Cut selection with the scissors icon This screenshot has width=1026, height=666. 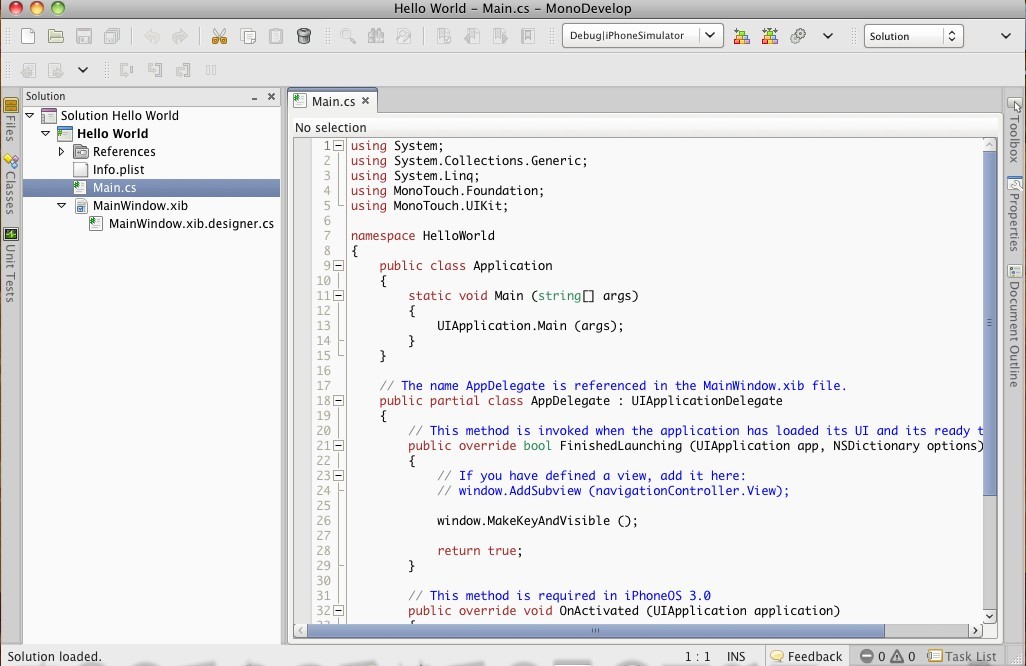point(219,36)
